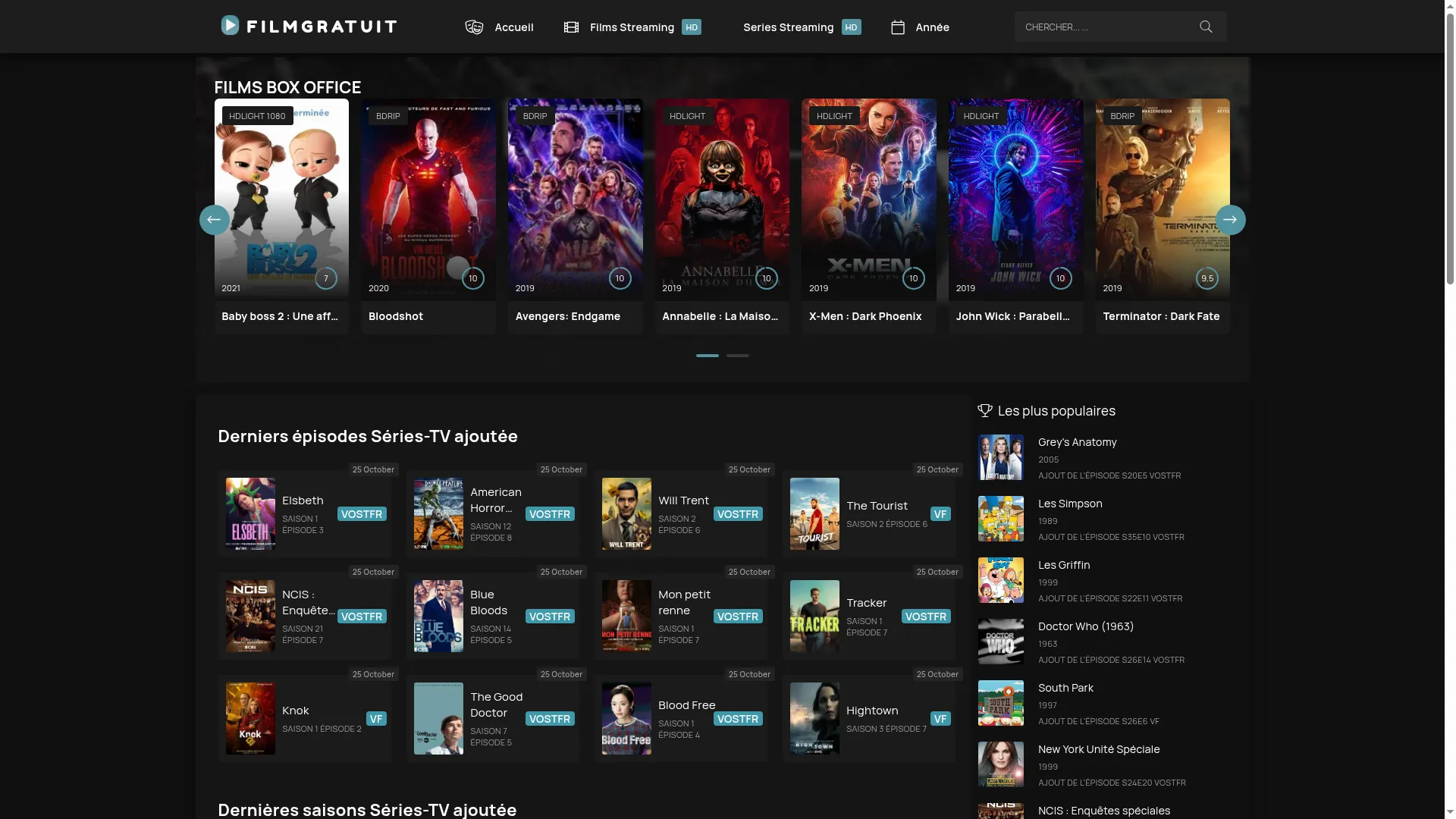The image size is (1456, 819).
Task: Open NCIS : Enquête Saison 21 episode
Action: 305,616
